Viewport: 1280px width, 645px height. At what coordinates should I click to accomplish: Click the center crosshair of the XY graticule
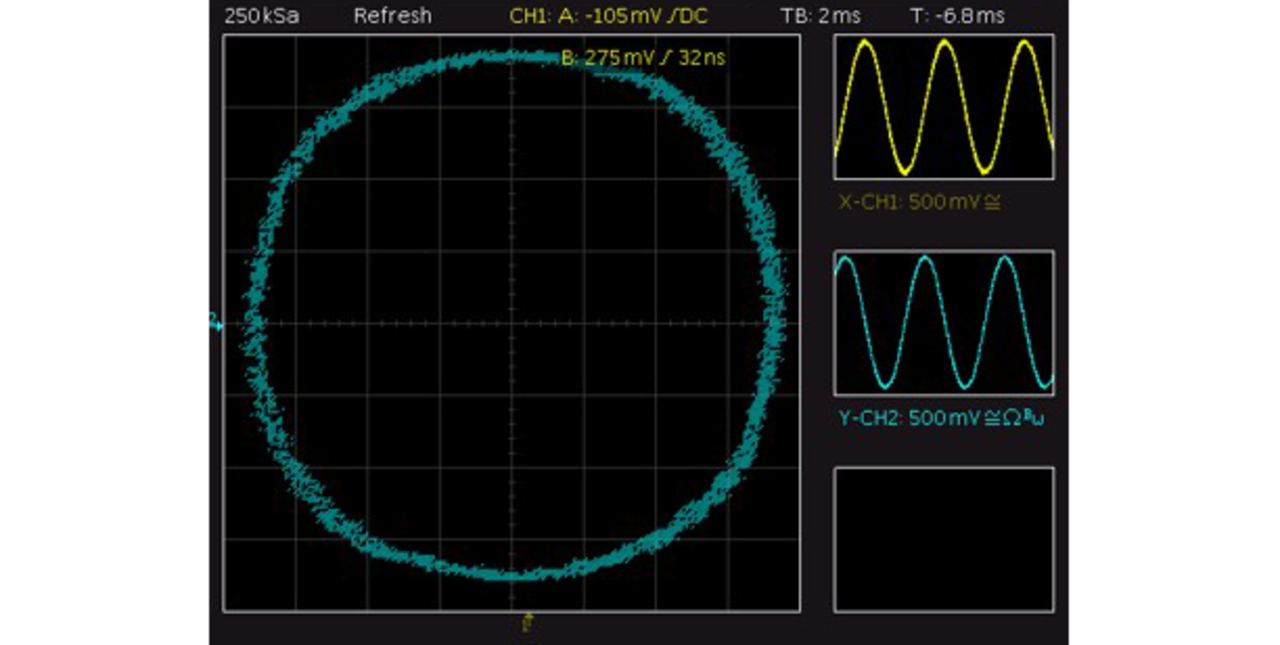(x=512, y=323)
